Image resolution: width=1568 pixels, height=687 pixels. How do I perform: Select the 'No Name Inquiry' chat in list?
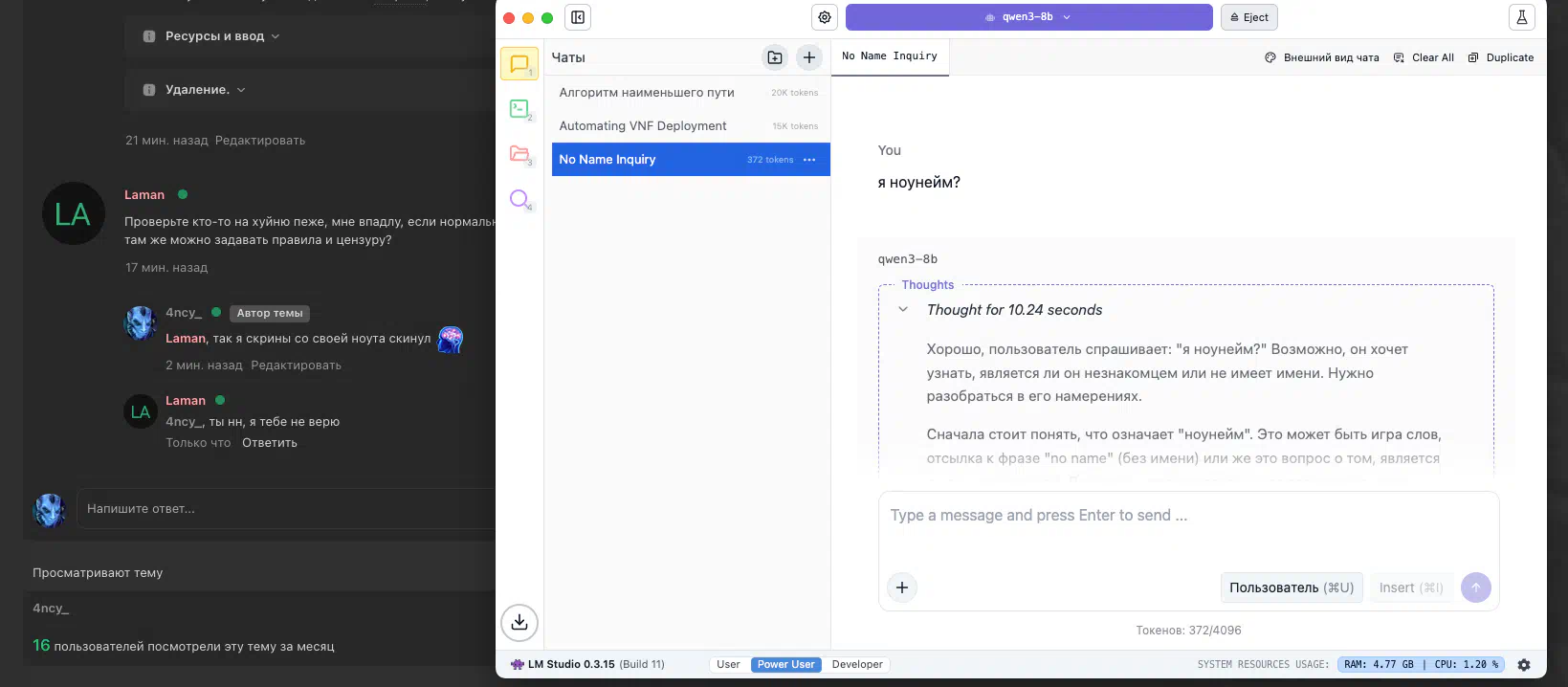tap(689, 160)
